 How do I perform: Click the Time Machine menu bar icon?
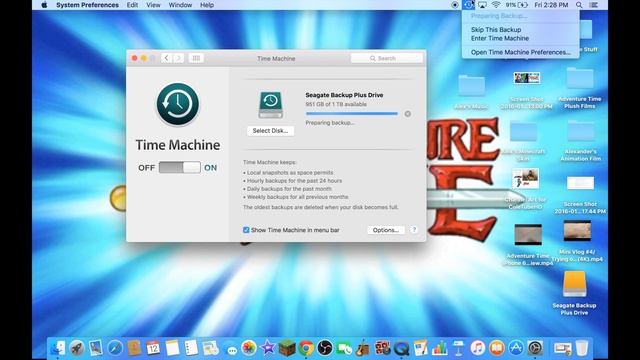tap(468, 5)
